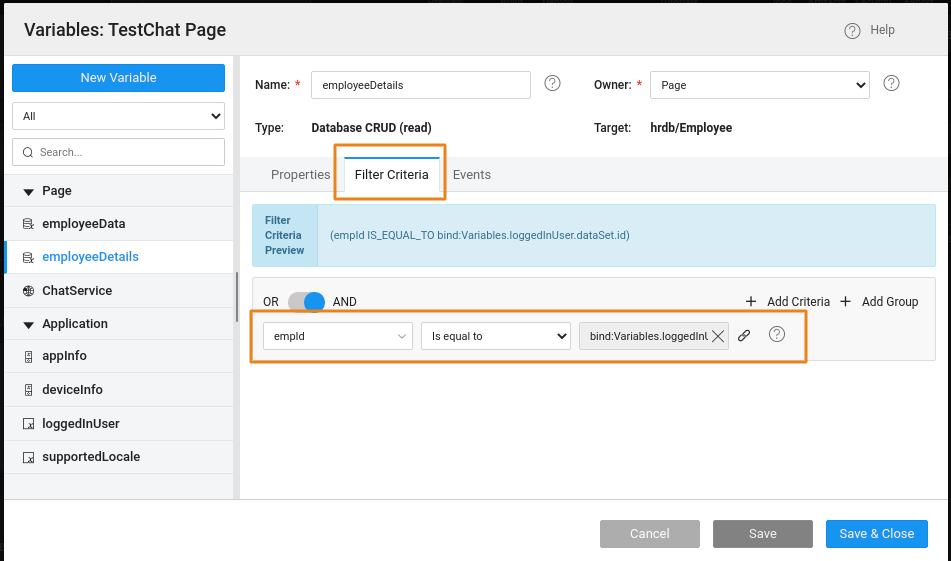Click the New Variable button

[x=118, y=78]
